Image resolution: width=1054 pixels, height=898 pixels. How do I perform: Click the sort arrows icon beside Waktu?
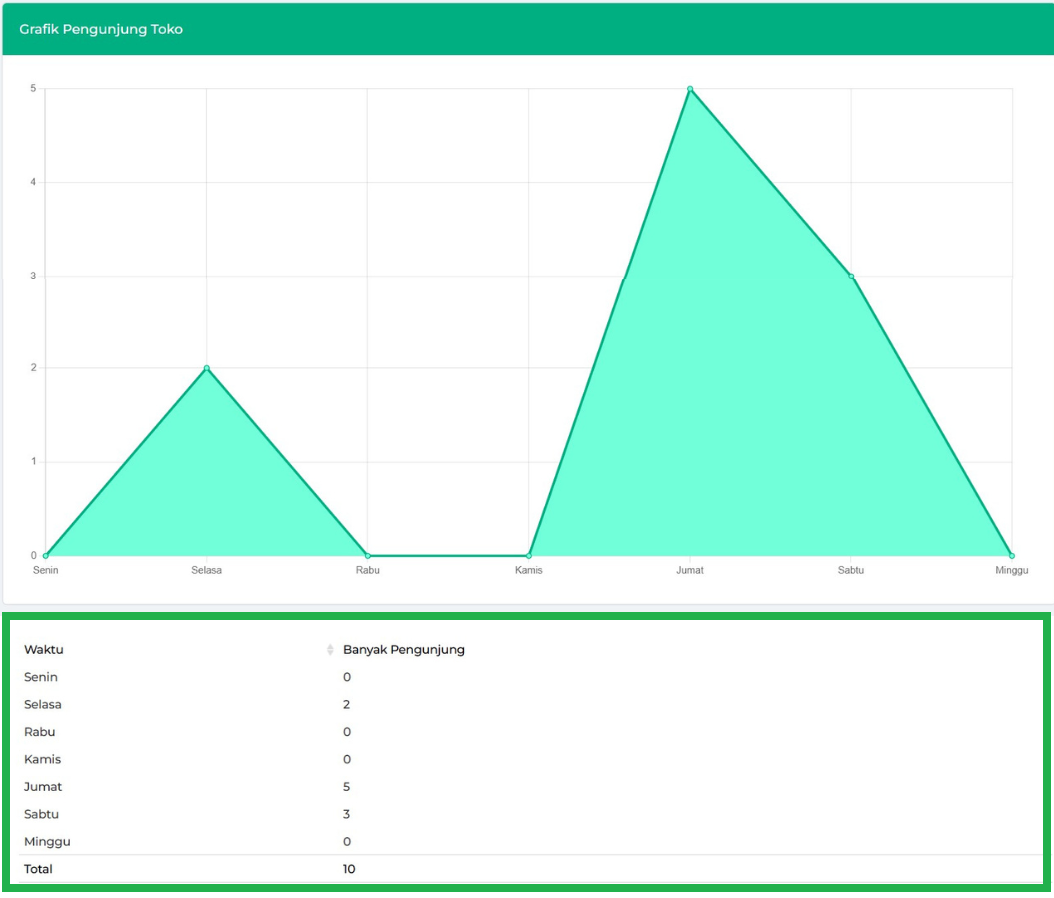point(330,650)
